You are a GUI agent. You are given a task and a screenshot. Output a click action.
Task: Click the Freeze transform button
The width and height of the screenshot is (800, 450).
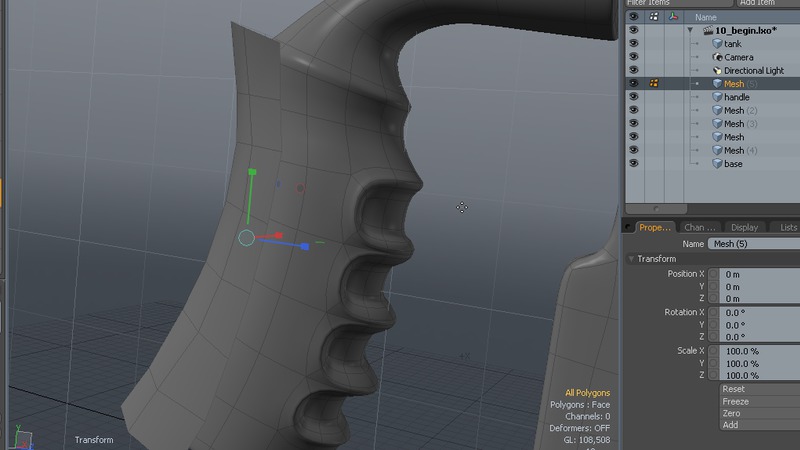[x=760, y=402]
